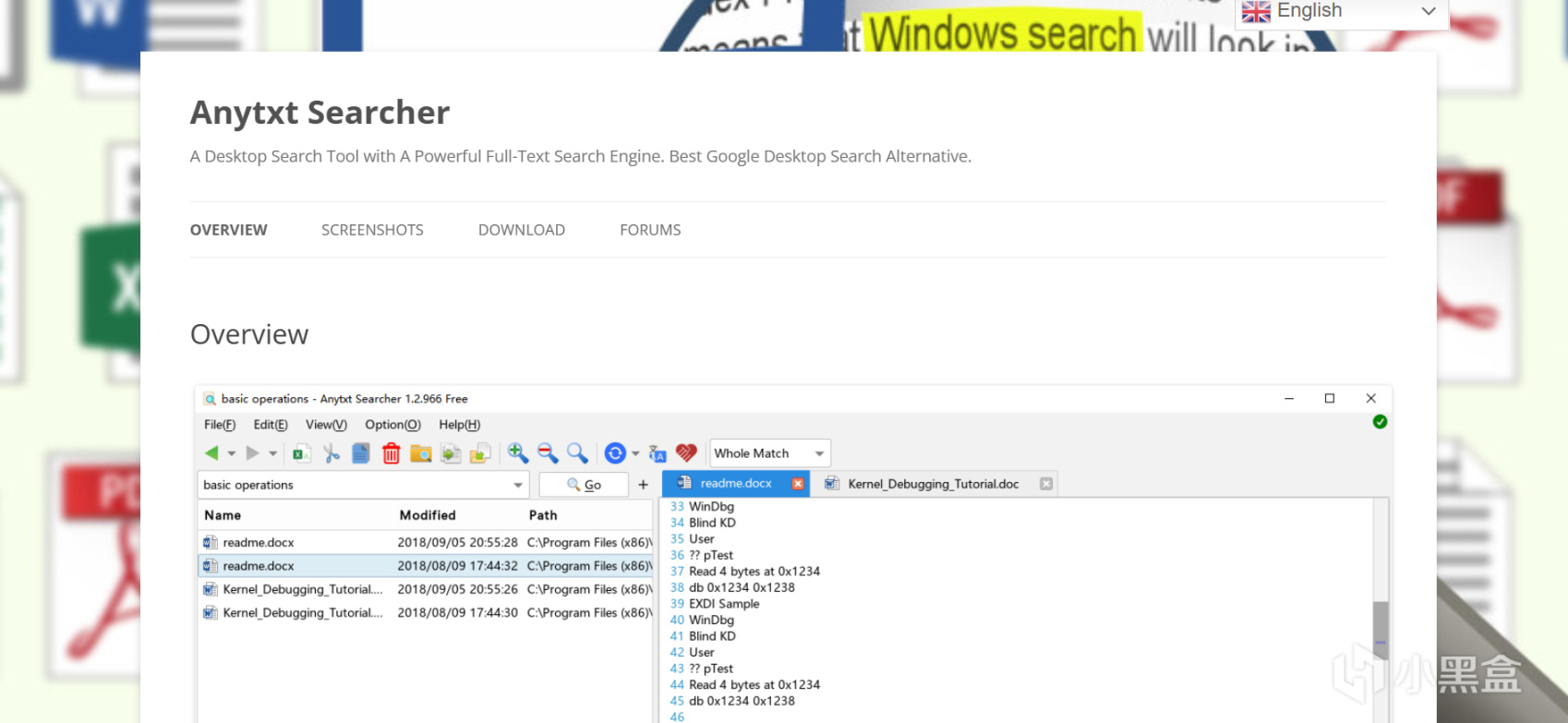
Task: Click the preview pane vertical scrollbar thumb
Action: pos(1381,630)
